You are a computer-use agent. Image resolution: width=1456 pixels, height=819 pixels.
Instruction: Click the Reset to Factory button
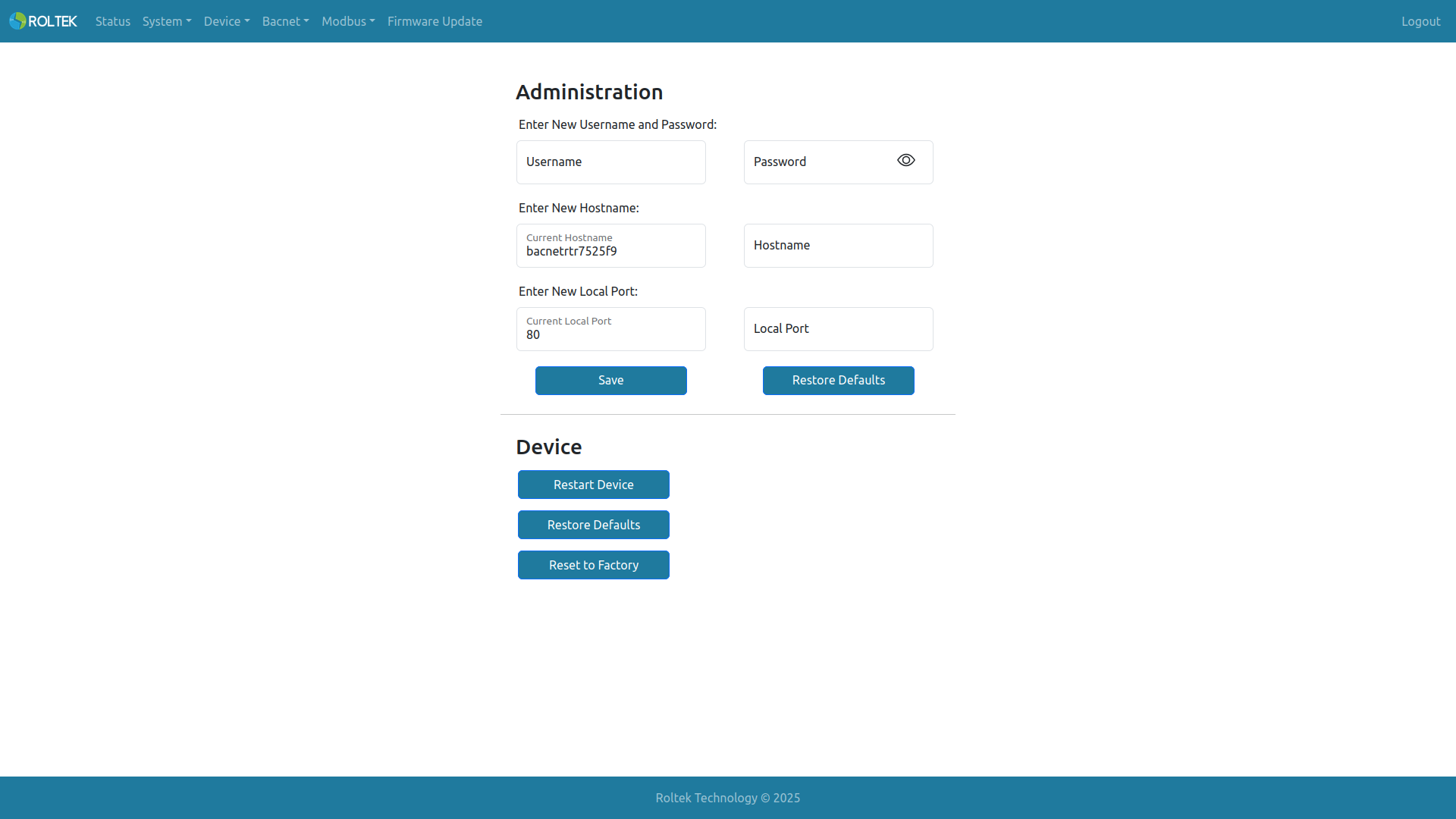(x=594, y=565)
